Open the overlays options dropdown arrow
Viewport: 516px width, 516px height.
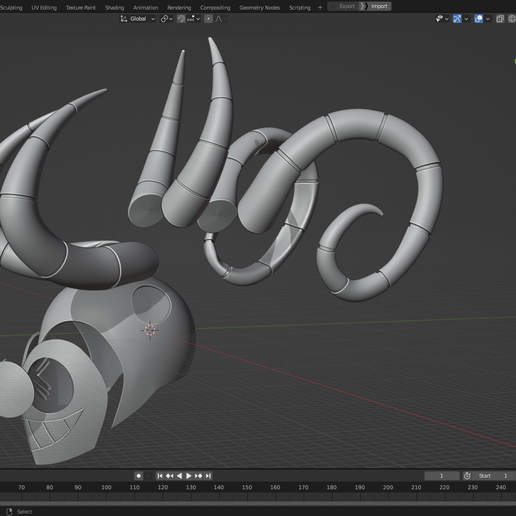point(488,19)
